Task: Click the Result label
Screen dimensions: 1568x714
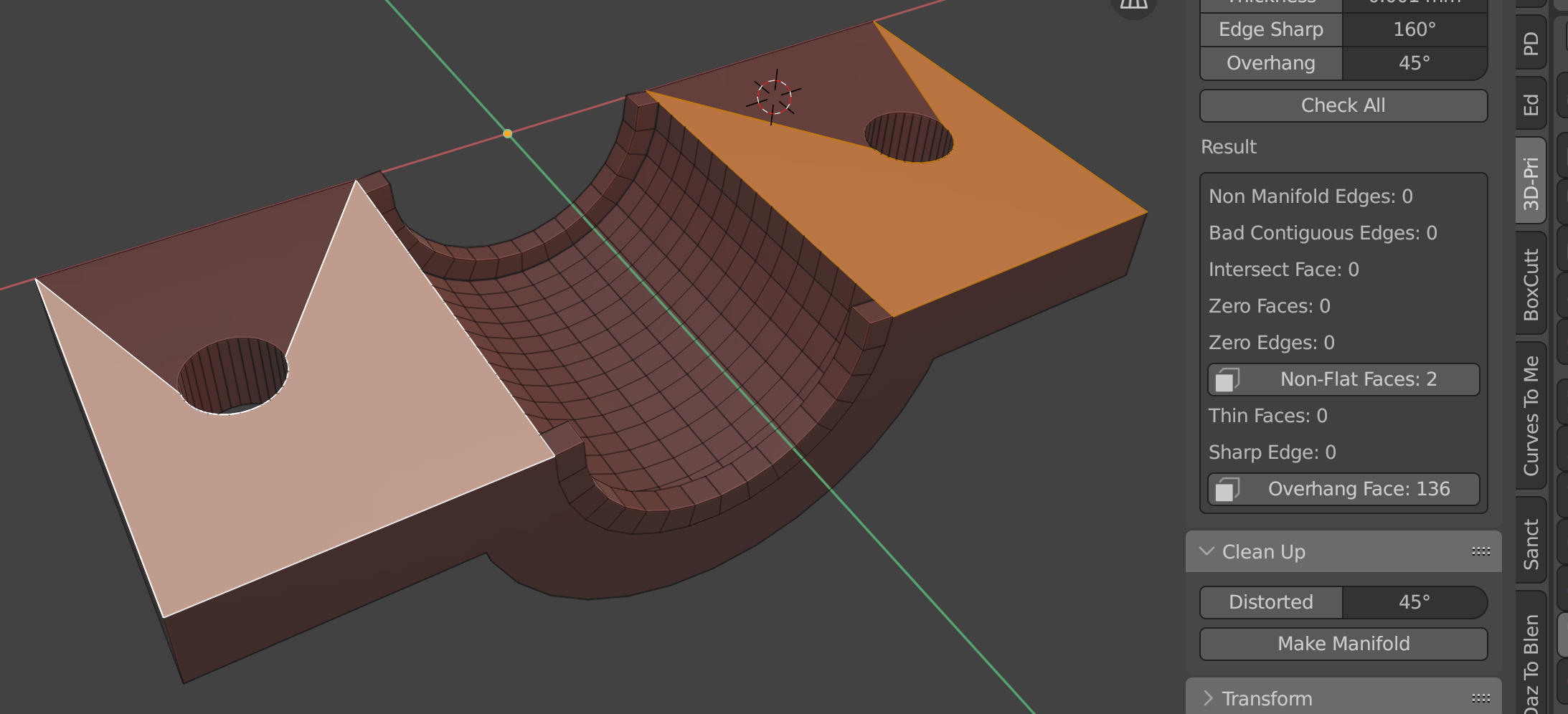Action: (1228, 147)
